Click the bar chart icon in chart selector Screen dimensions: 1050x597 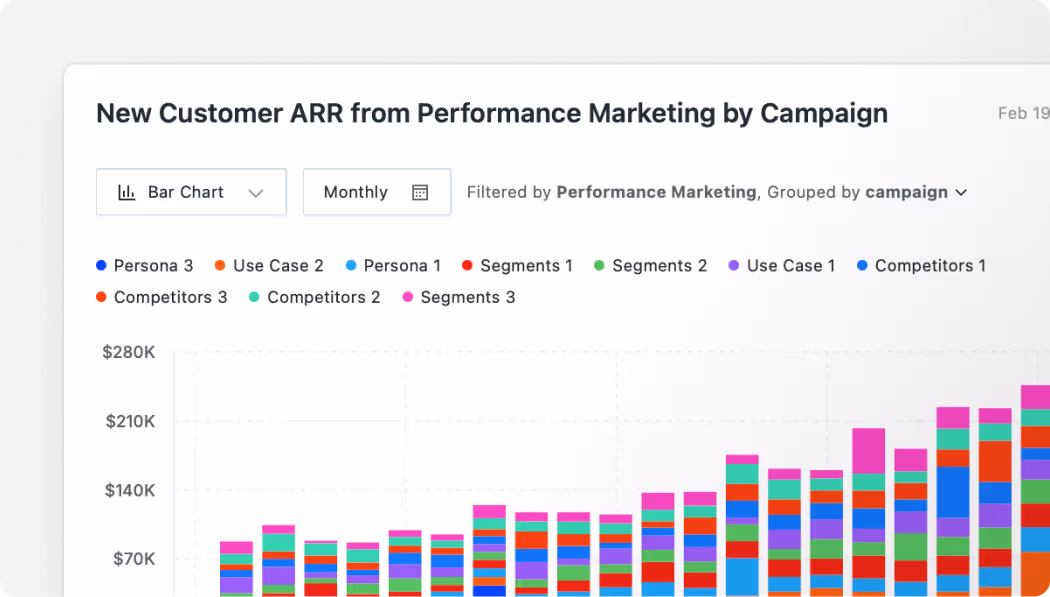tap(127, 193)
